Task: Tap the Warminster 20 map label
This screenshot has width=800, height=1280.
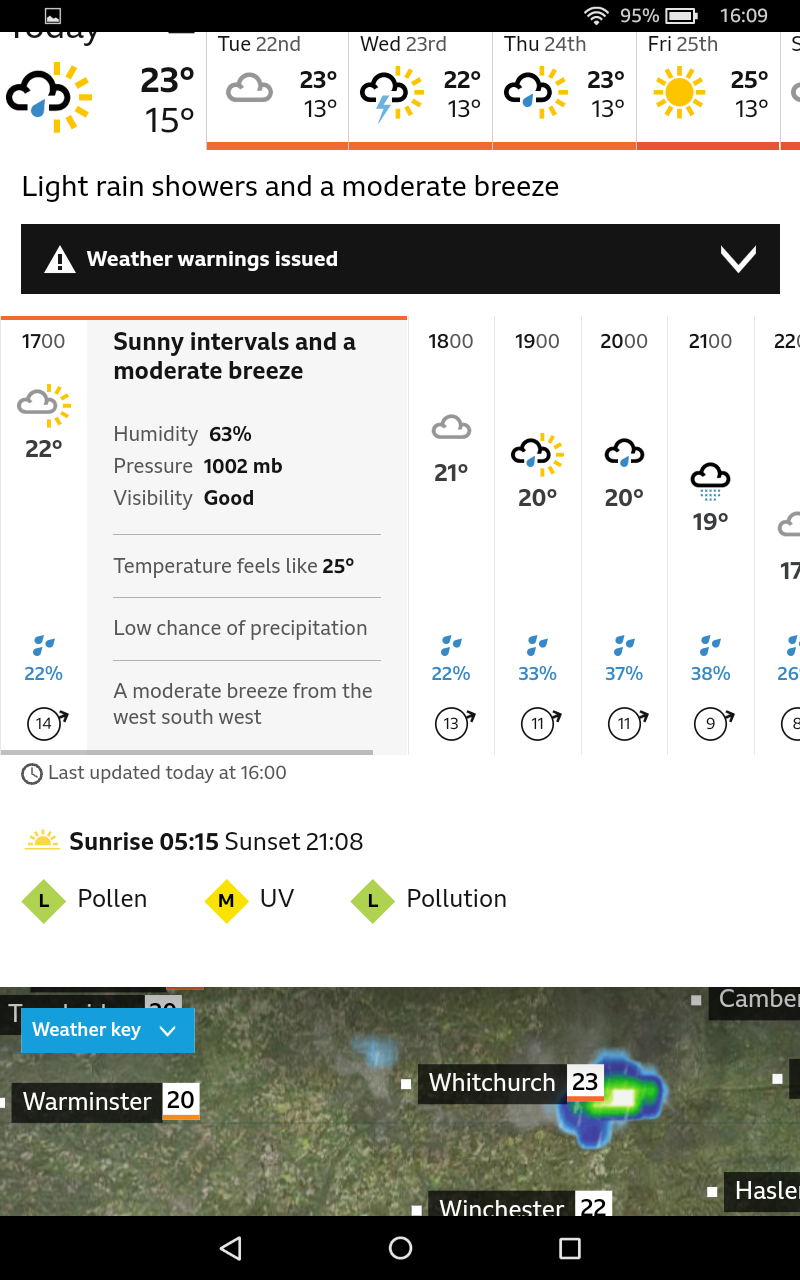Action: pyautogui.click(x=106, y=1101)
